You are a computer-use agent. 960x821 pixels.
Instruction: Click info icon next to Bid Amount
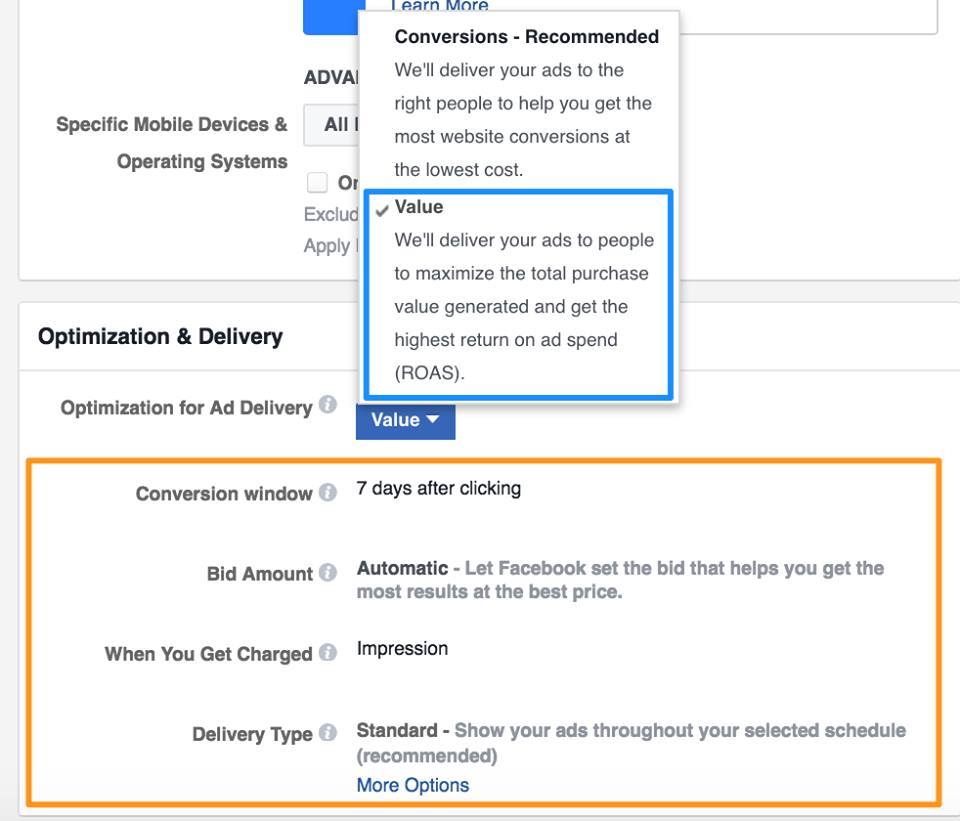coord(328,573)
